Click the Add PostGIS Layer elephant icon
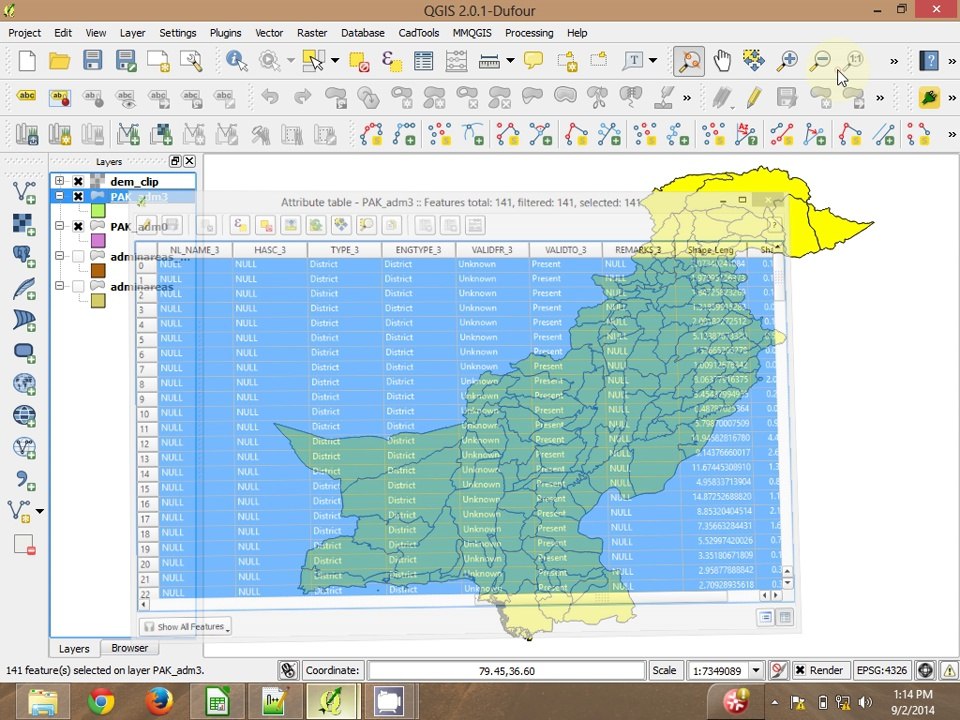This screenshot has height=720, width=960. pos(24,256)
